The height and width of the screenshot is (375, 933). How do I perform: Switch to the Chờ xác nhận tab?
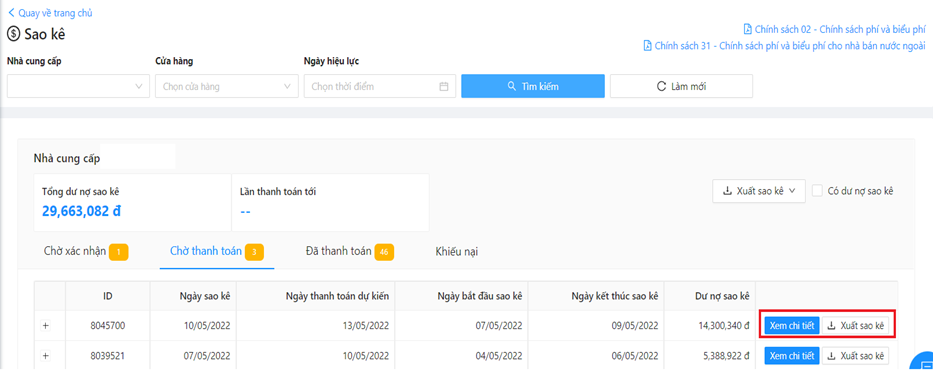(x=86, y=252)
